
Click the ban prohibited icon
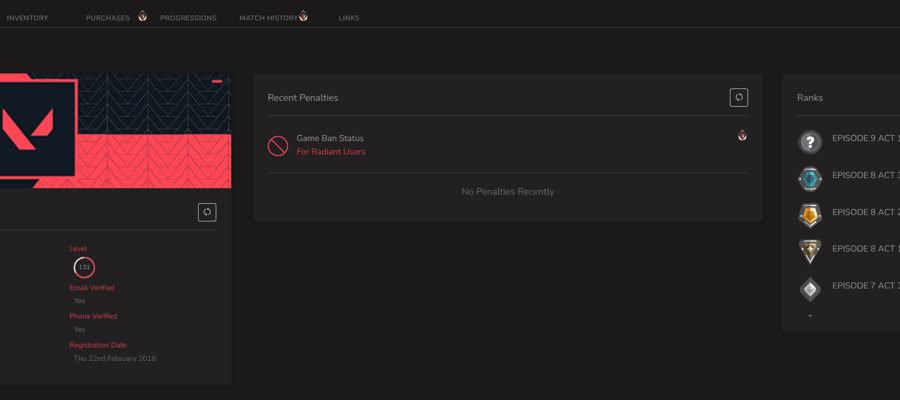coord(278,145)
